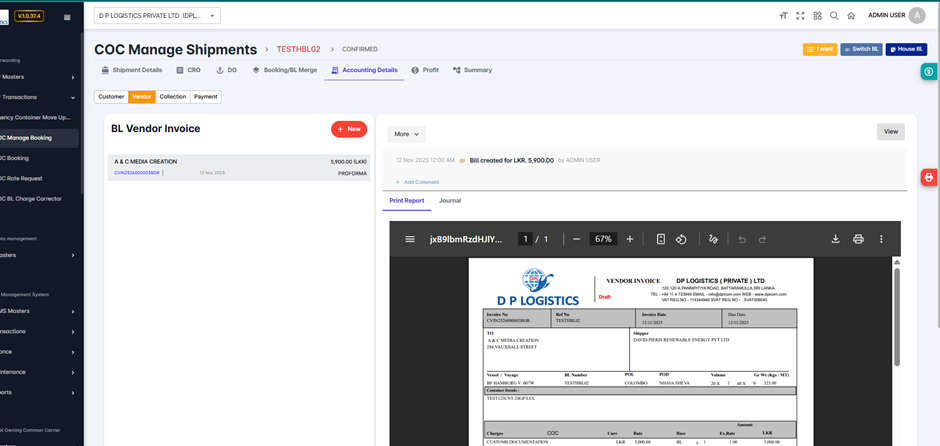Switch to the Payment segment option

click(x=205, y=97)
